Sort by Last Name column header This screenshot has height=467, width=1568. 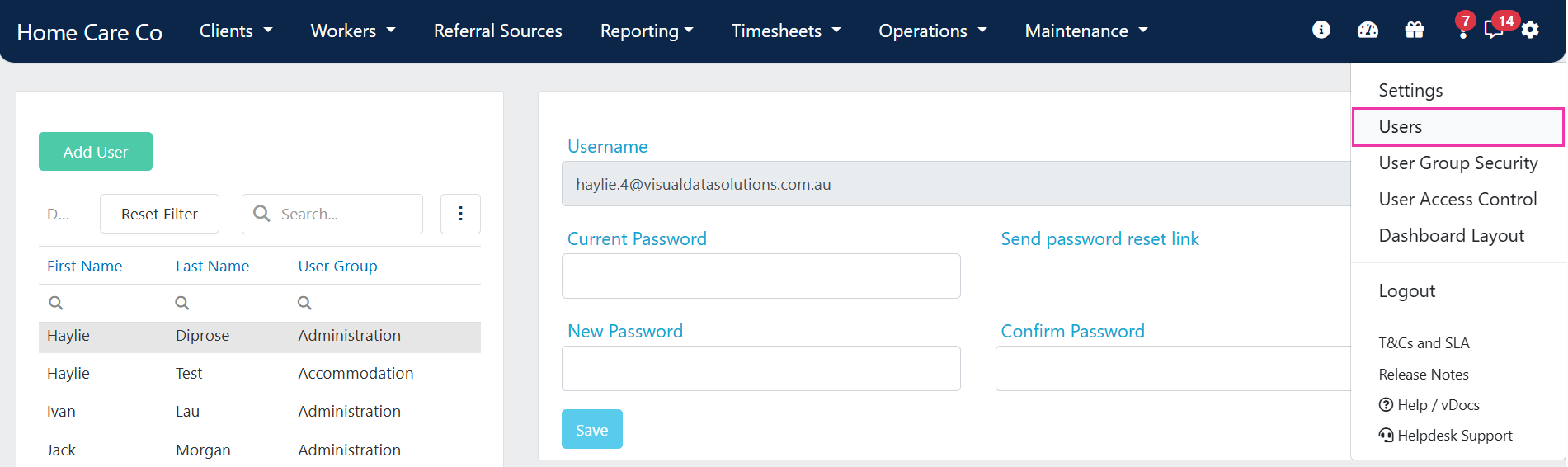point(212,267)
